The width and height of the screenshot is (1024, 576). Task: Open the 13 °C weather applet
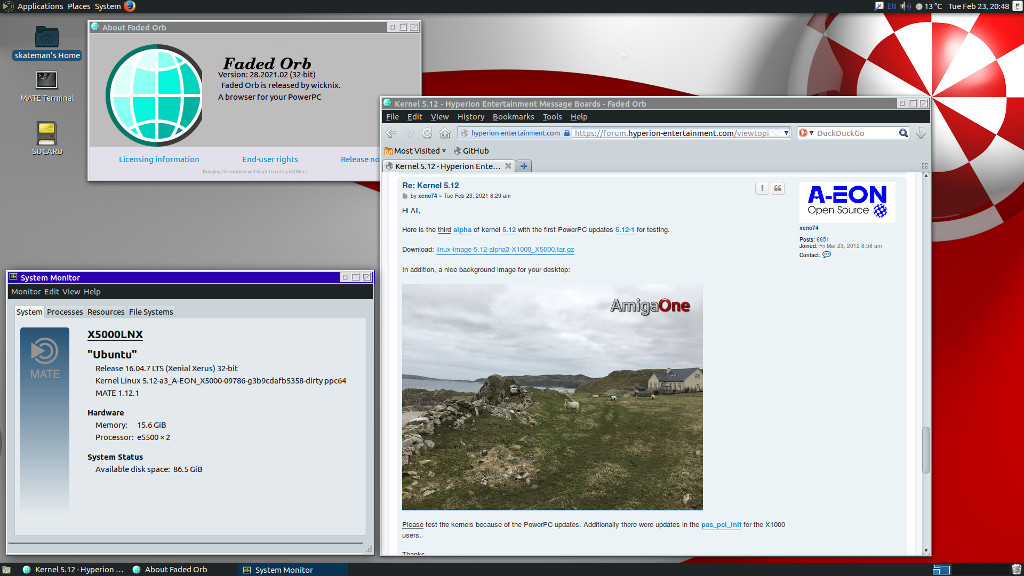pos(929,6)
